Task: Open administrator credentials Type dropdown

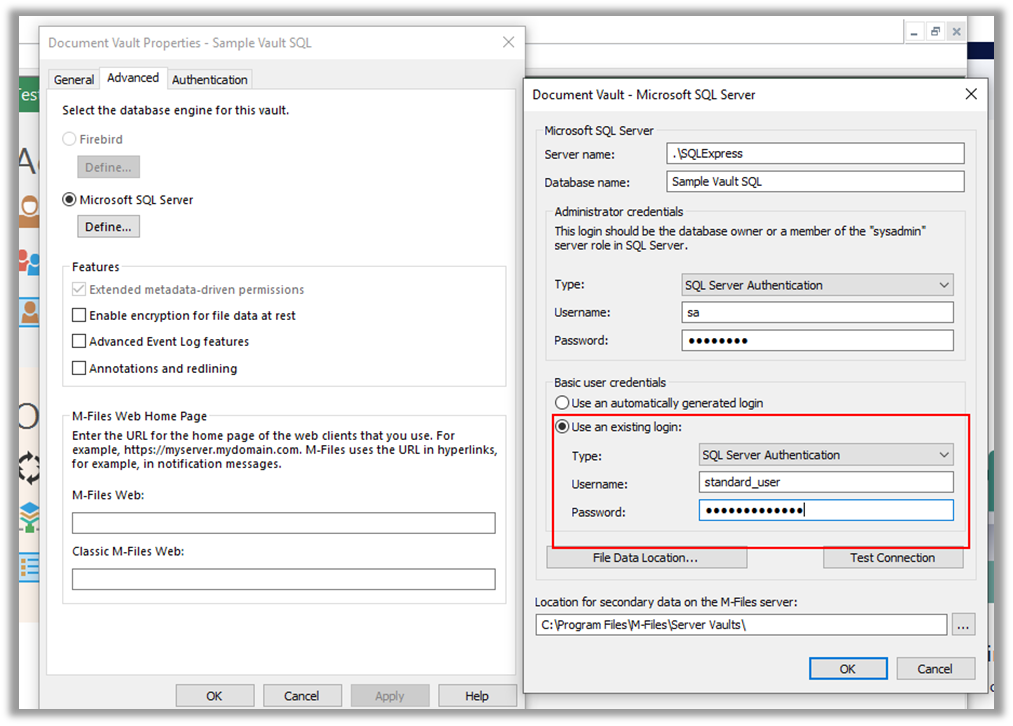Action: coord(817,285)
